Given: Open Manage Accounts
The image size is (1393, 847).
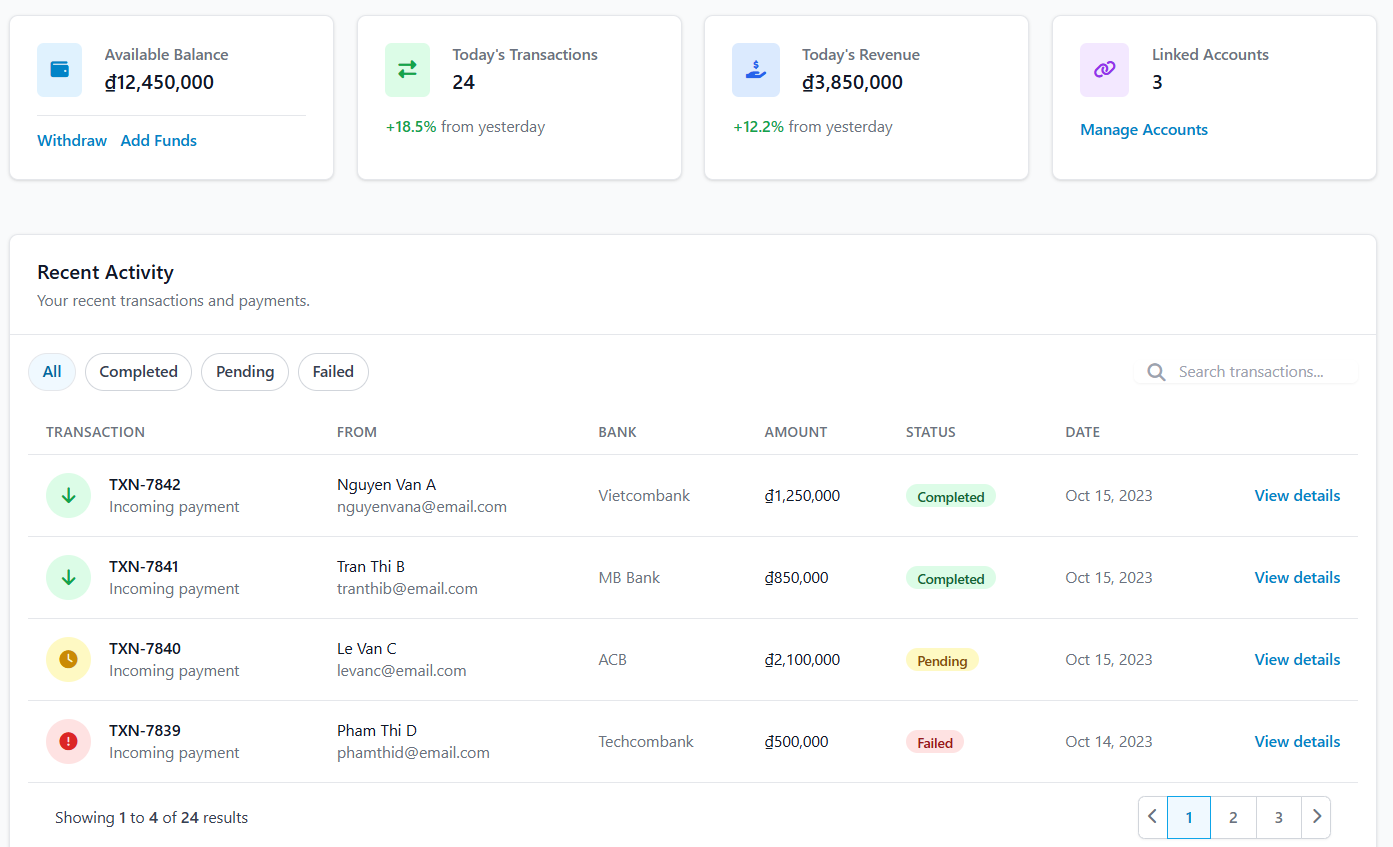Looking at the screenshot, I should (1144, 129).
